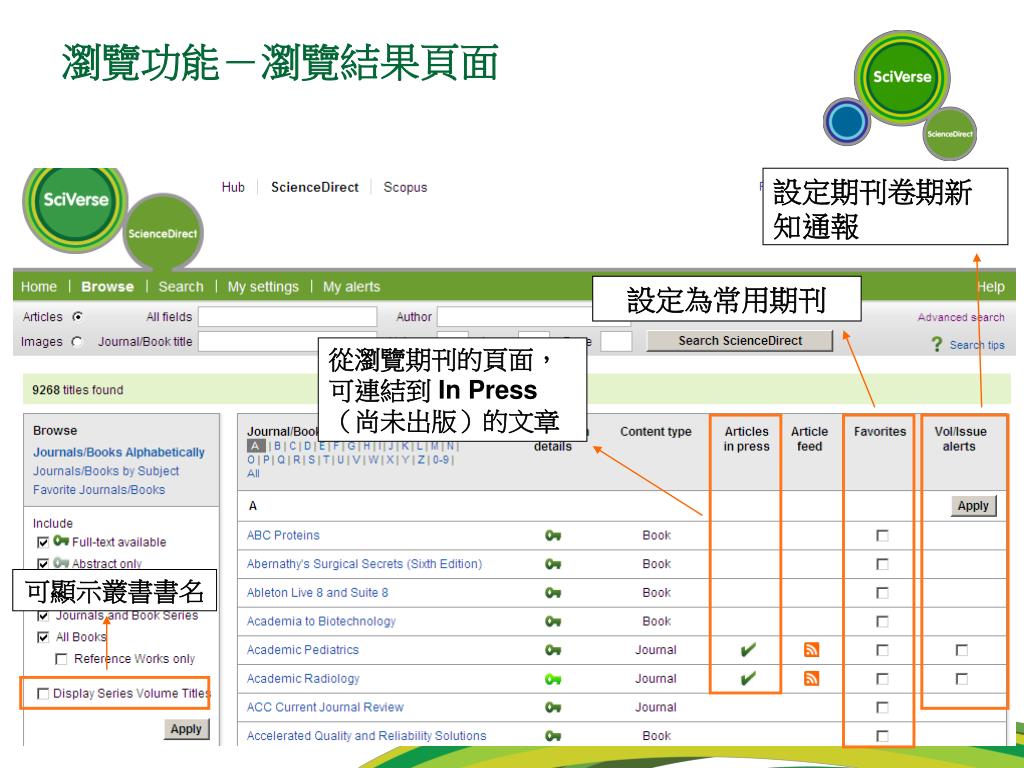Click the key icon for ABC Proteins
Screen dimensions: 1024x768
point(553,536)
